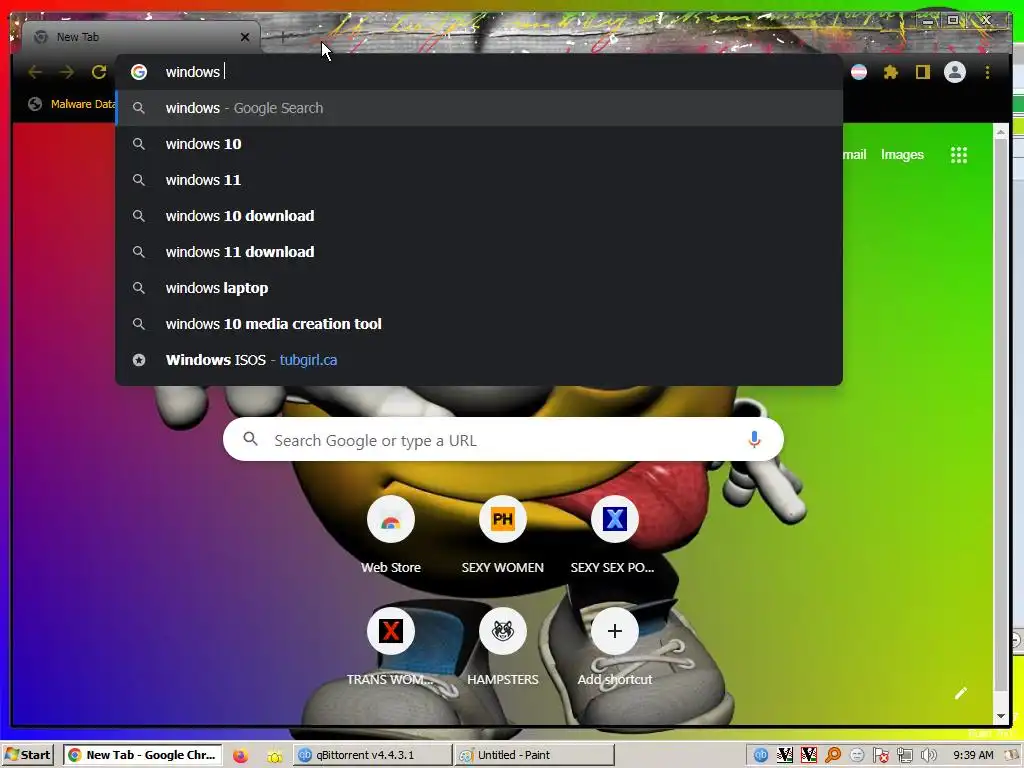Click the 9:39 AM clock
Viewport: 1024px width, 768px height.
point(973,755)
